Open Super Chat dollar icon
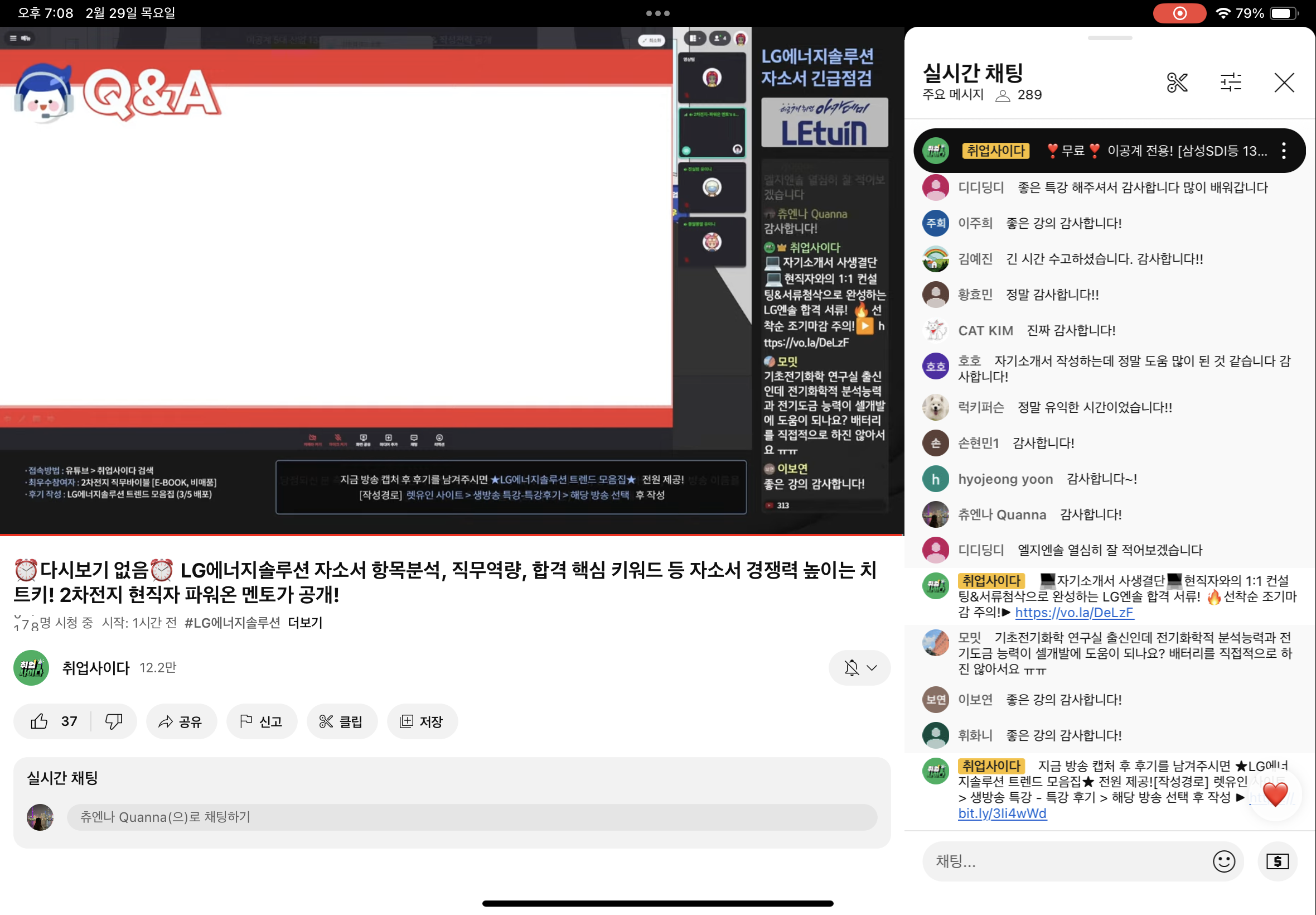Viewport: 1316px width, 915px height. pyautogui.click(x=1277, y=861)
